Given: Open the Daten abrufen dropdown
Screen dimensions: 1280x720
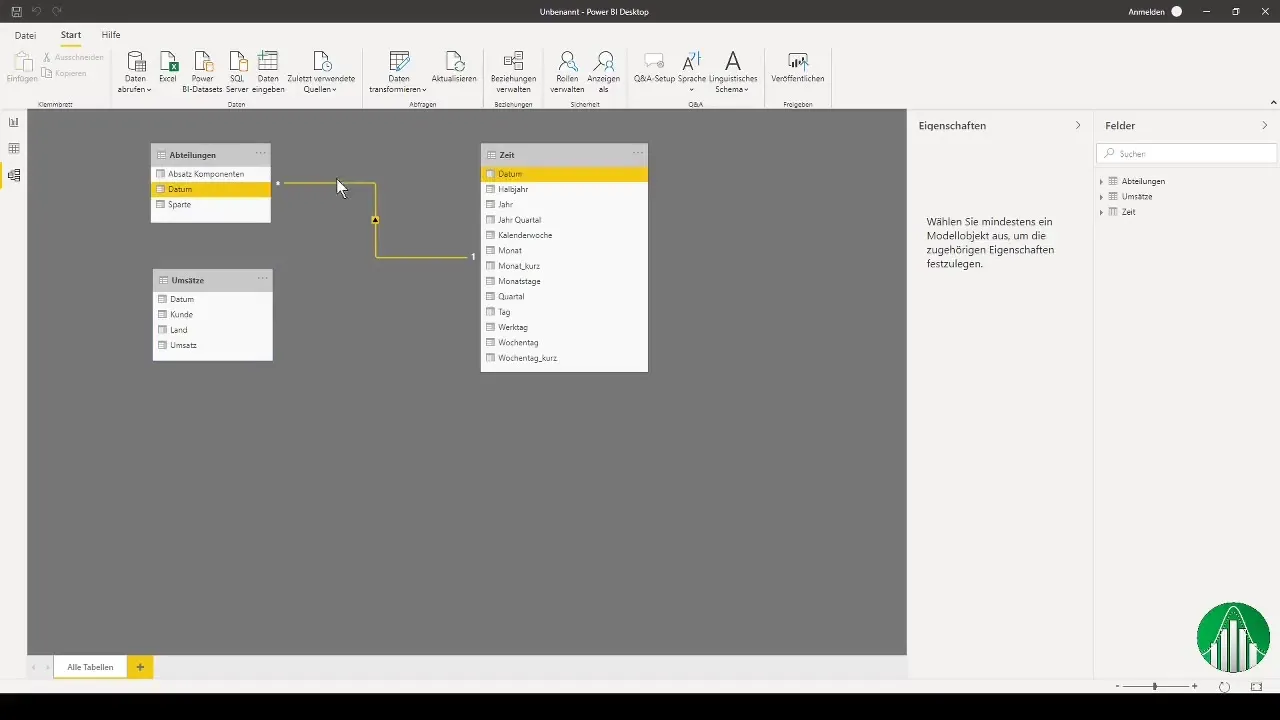Looking at the screenshot, I should click(135, 72).
